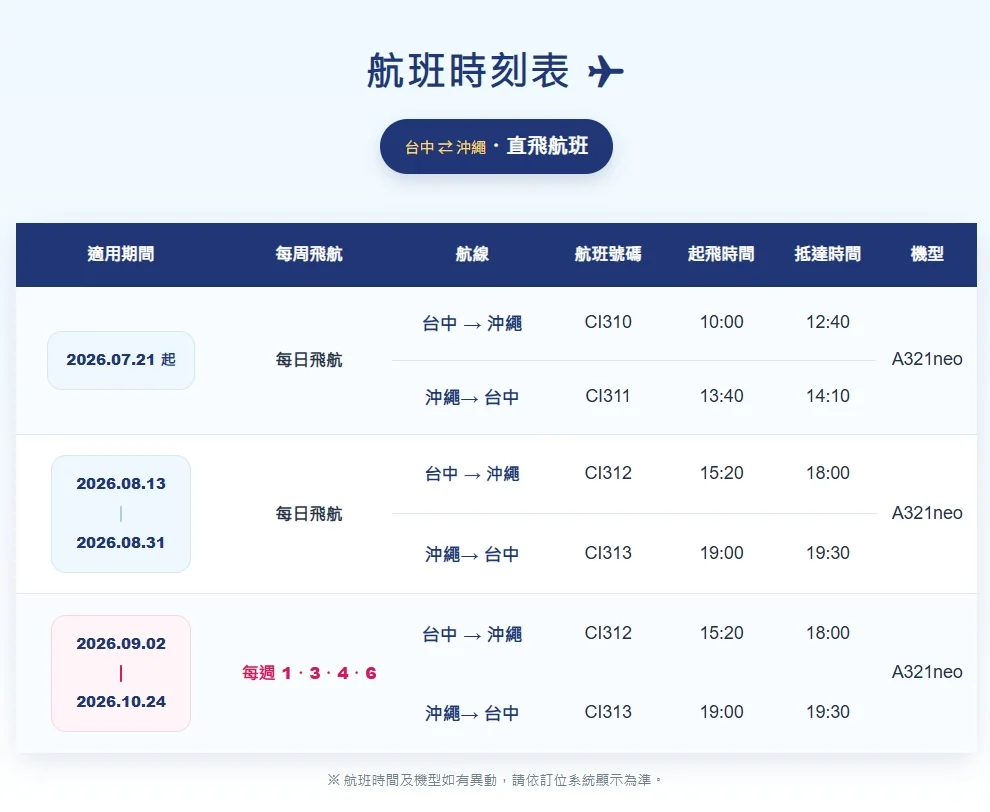Image resolution: width=990 pixels, height=812 pixels.
Task: Click flight number CI311
Action: pos(608,396)
